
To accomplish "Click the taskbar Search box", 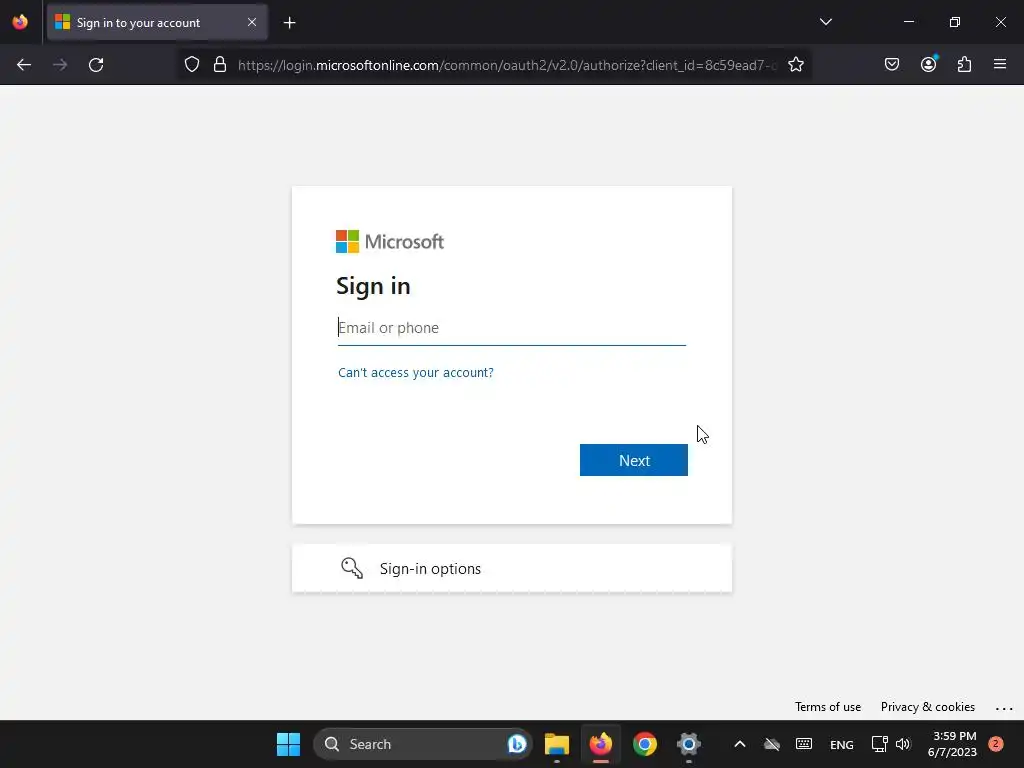I will pos(423,744).
